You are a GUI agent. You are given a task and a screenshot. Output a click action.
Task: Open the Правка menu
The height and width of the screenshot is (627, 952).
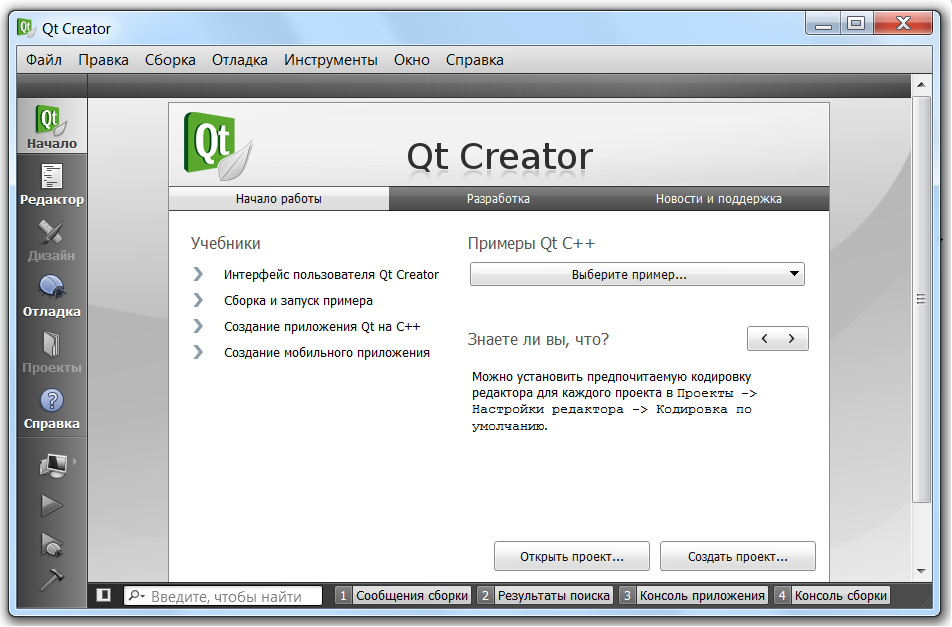tap(103, 60)
